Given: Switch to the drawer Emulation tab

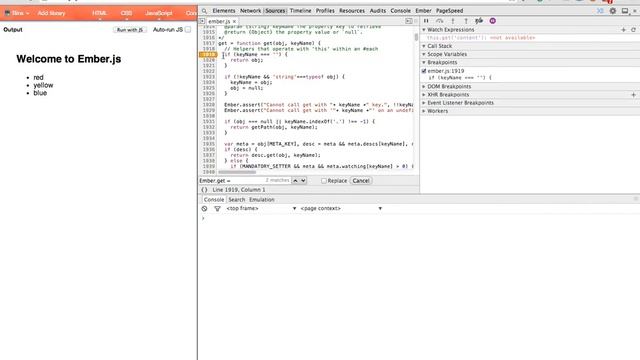Looking at the screenshot, I should (262, 200).
